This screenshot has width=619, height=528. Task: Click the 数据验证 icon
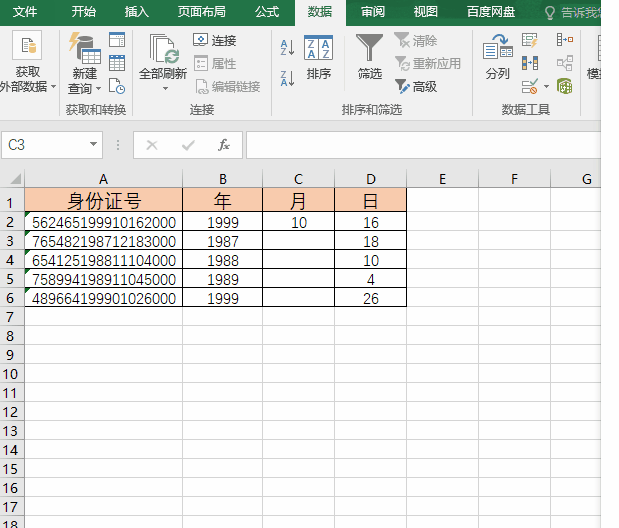point(529,86)
